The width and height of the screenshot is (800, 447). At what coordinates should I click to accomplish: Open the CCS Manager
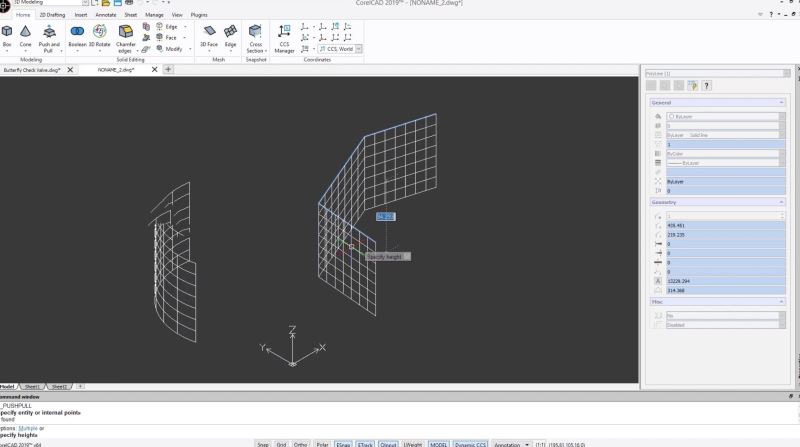click(x=284, y=38)
